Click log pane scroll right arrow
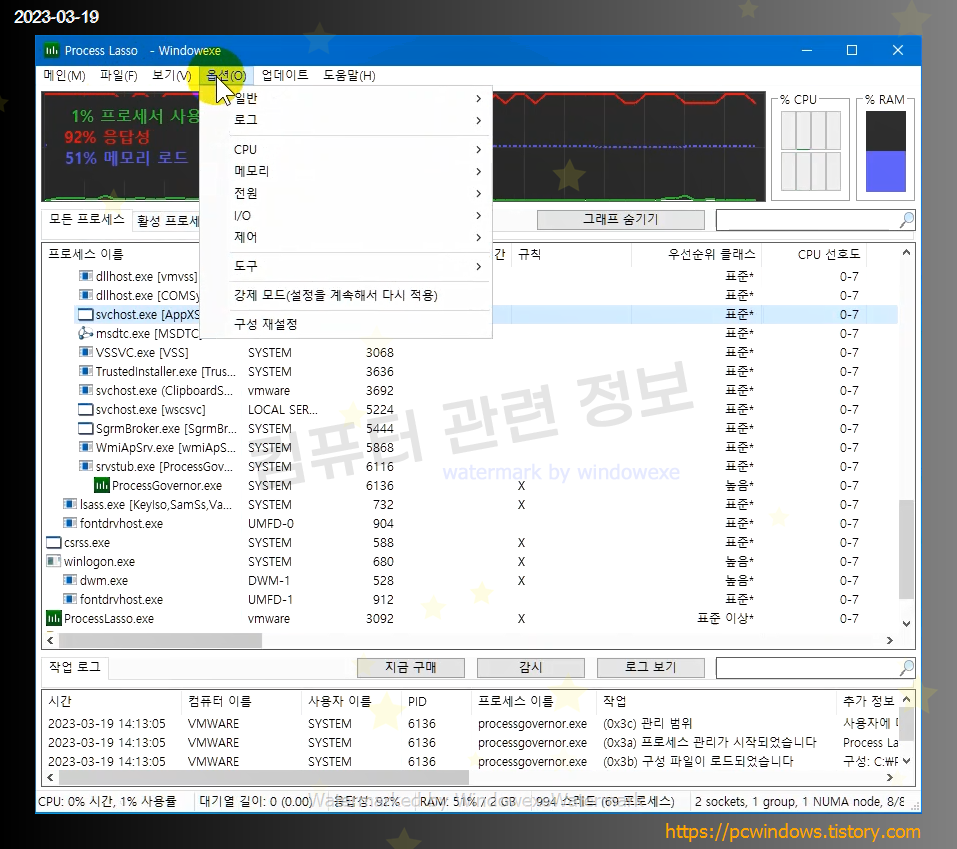 pos(890,778)
